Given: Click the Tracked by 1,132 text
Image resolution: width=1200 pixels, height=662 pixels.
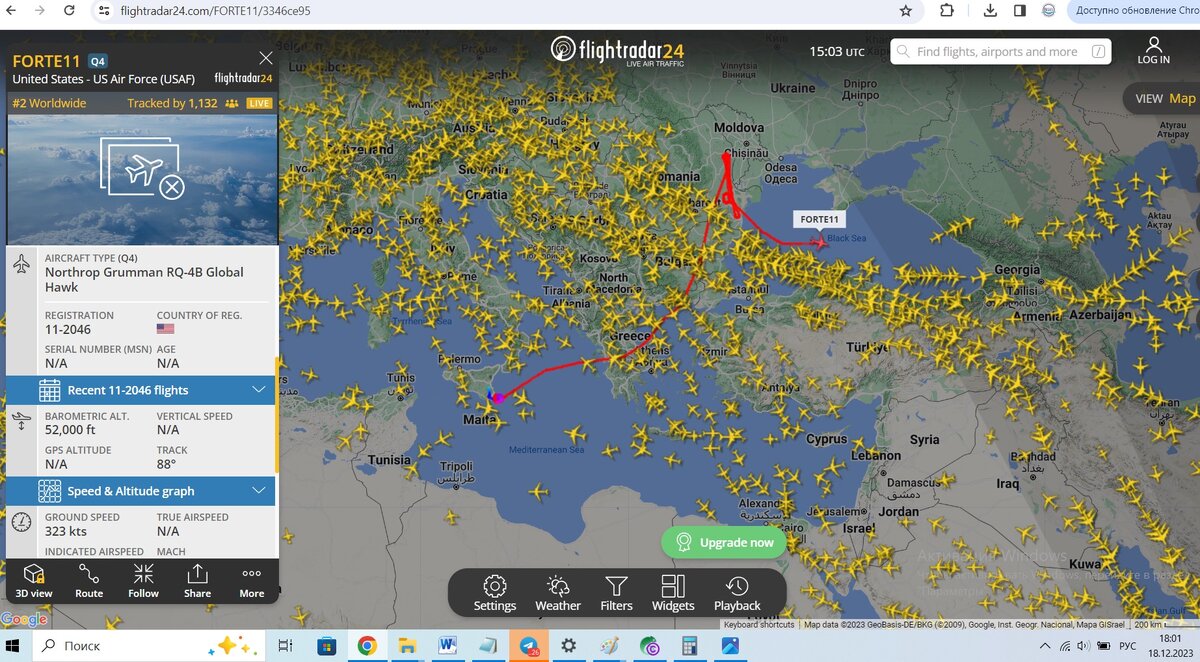Looking at the screenshot, I should (172, 103).
